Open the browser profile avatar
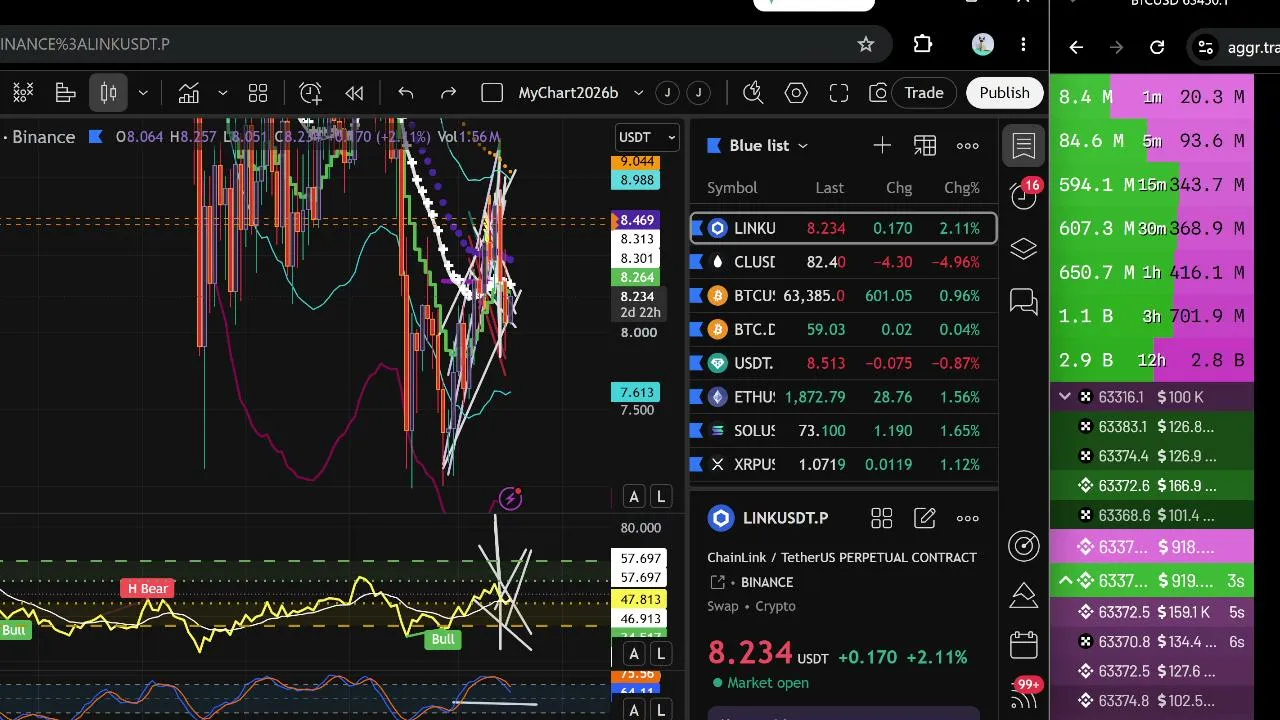Image resolution: width=1280 pixels, height=720 pixels. [x=982, y=44]
